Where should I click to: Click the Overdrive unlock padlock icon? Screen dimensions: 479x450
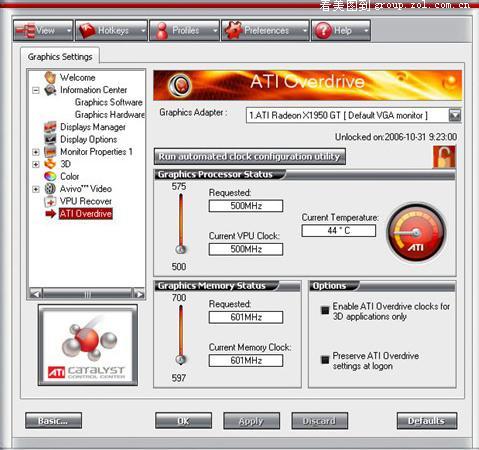coord(444,157)
